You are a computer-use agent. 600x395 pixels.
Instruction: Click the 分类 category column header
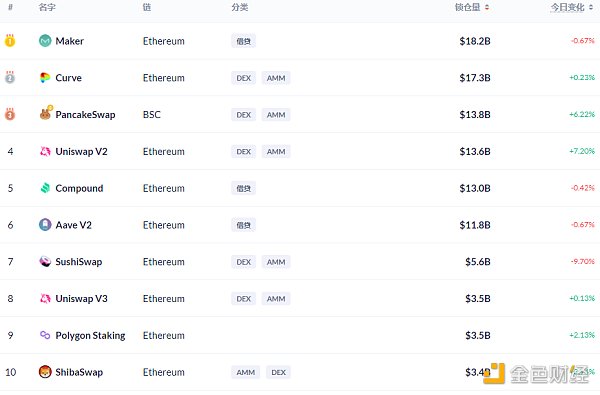coord(240,7)
